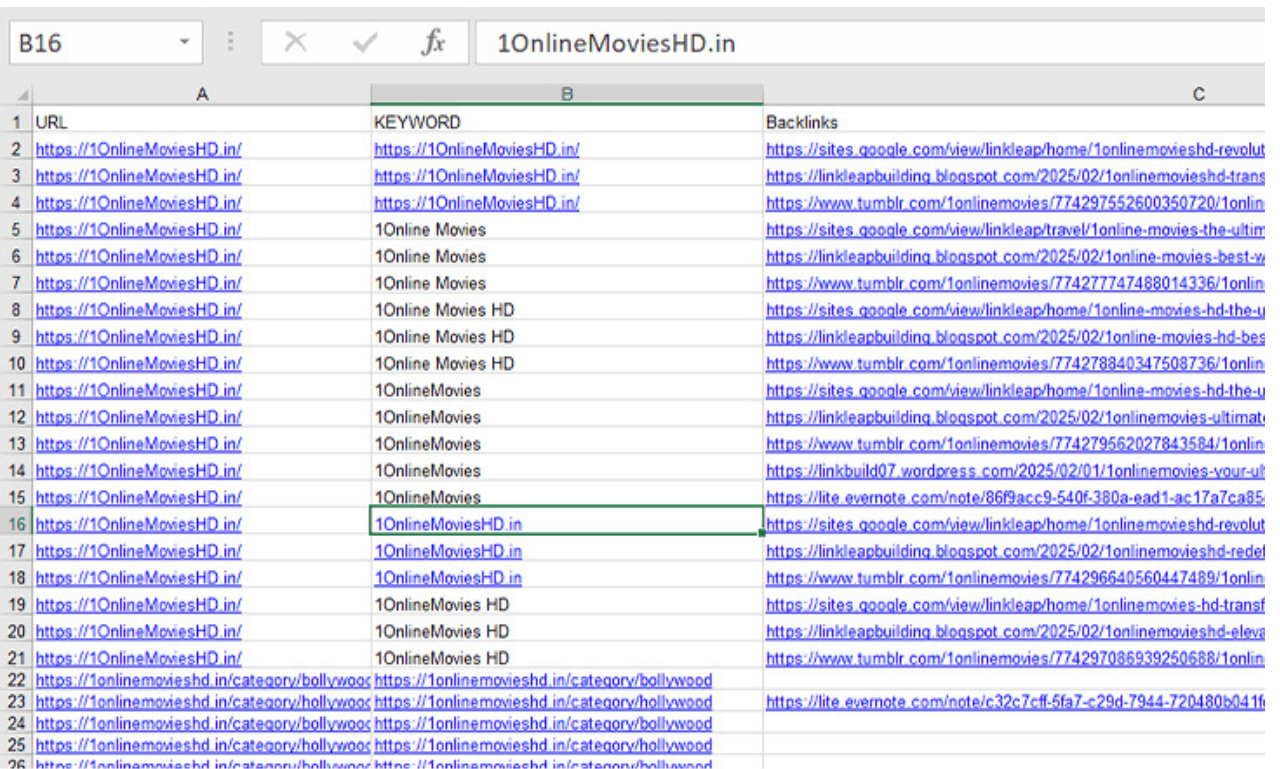Click the Name Box showing B16

pos(90,44)
